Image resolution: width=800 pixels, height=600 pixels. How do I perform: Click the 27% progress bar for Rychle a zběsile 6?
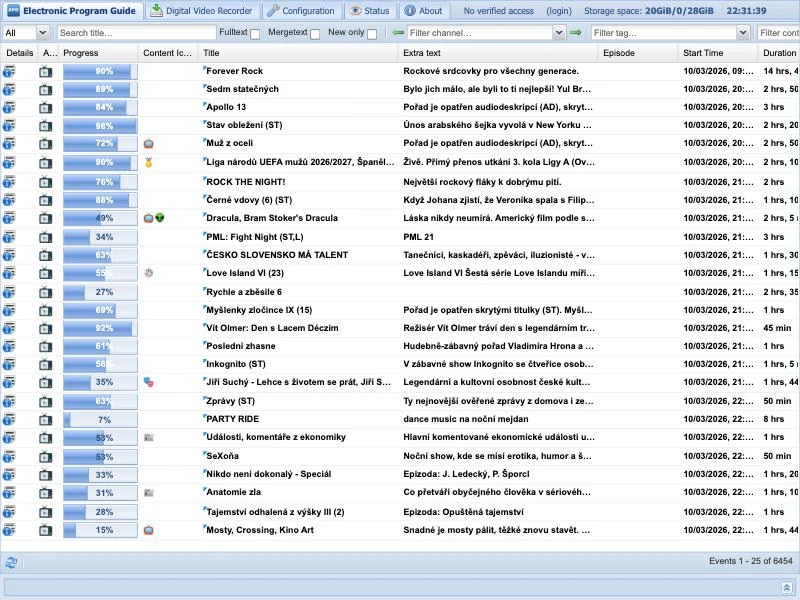coord(100,292)
